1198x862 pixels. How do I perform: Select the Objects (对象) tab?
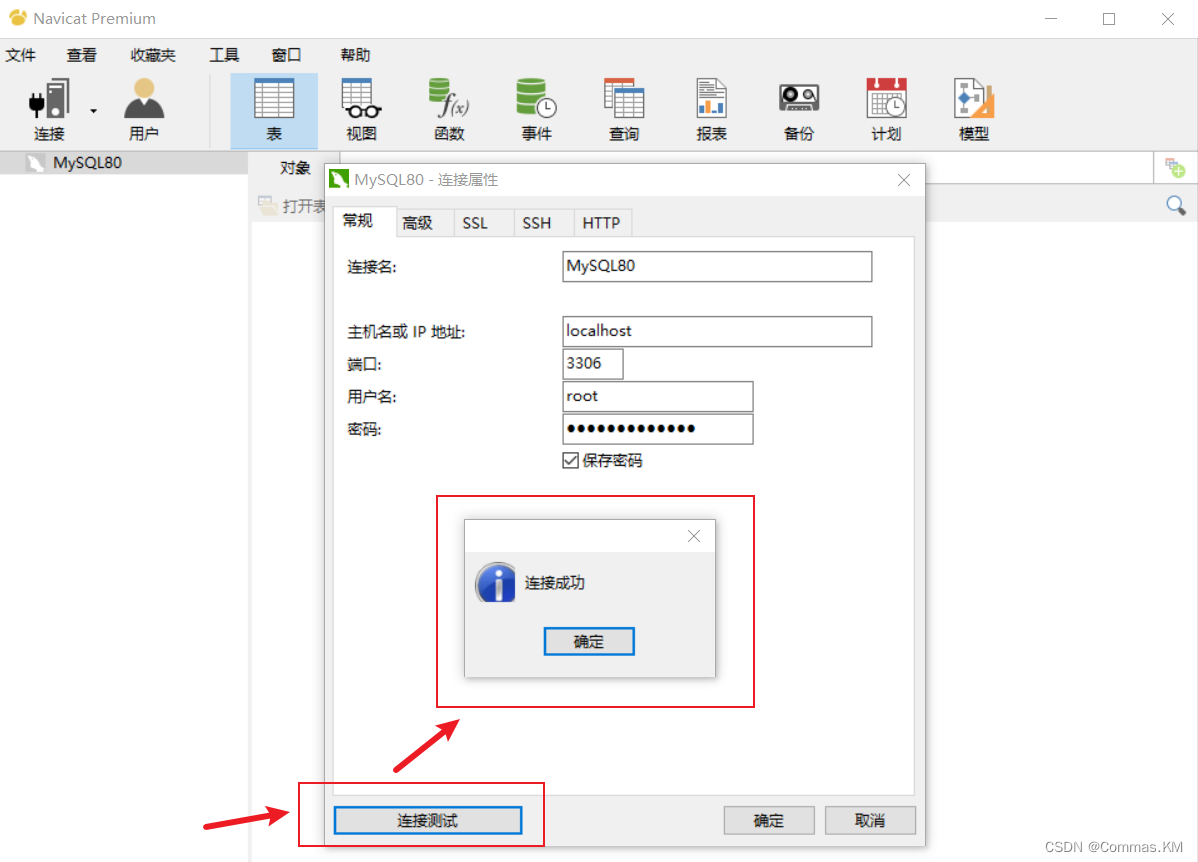(x=294, y=168)
